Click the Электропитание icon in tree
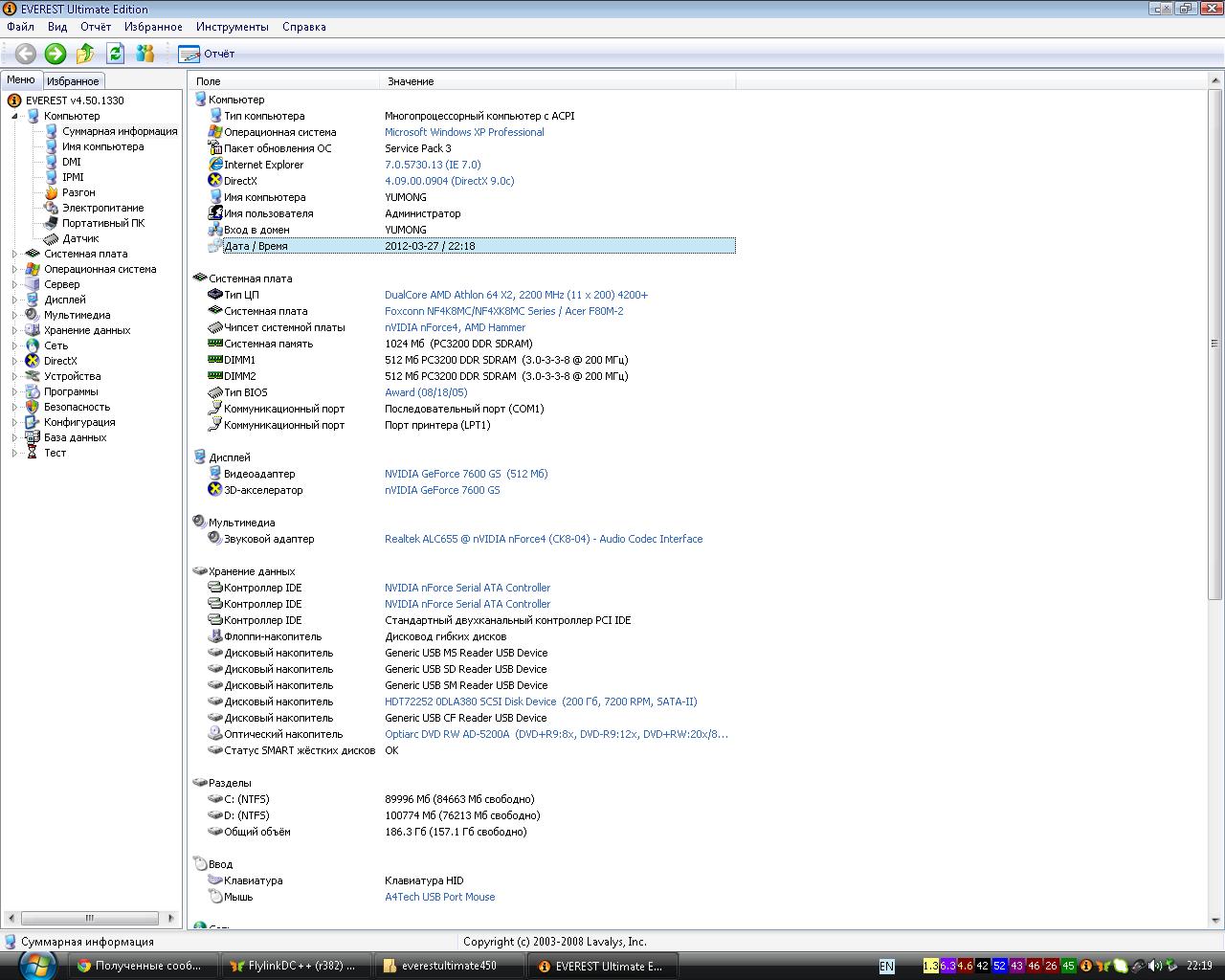 (52, 208)
